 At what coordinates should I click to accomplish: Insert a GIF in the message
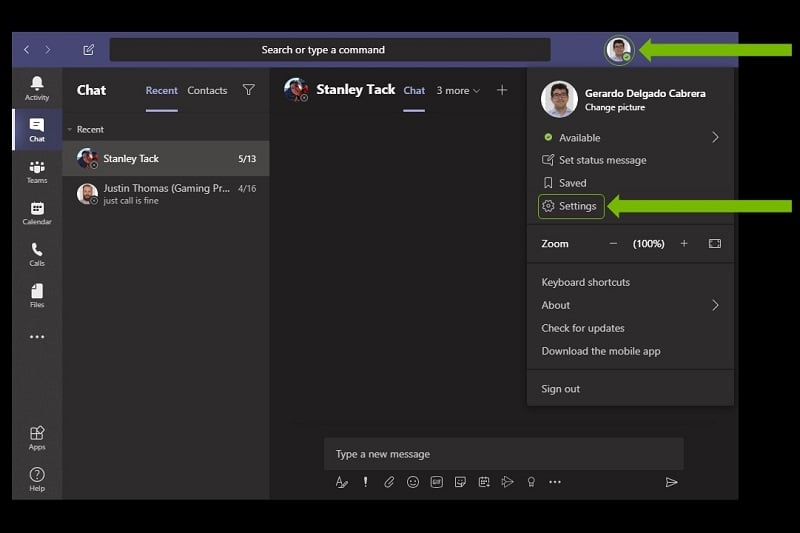(x=437, y=482)
